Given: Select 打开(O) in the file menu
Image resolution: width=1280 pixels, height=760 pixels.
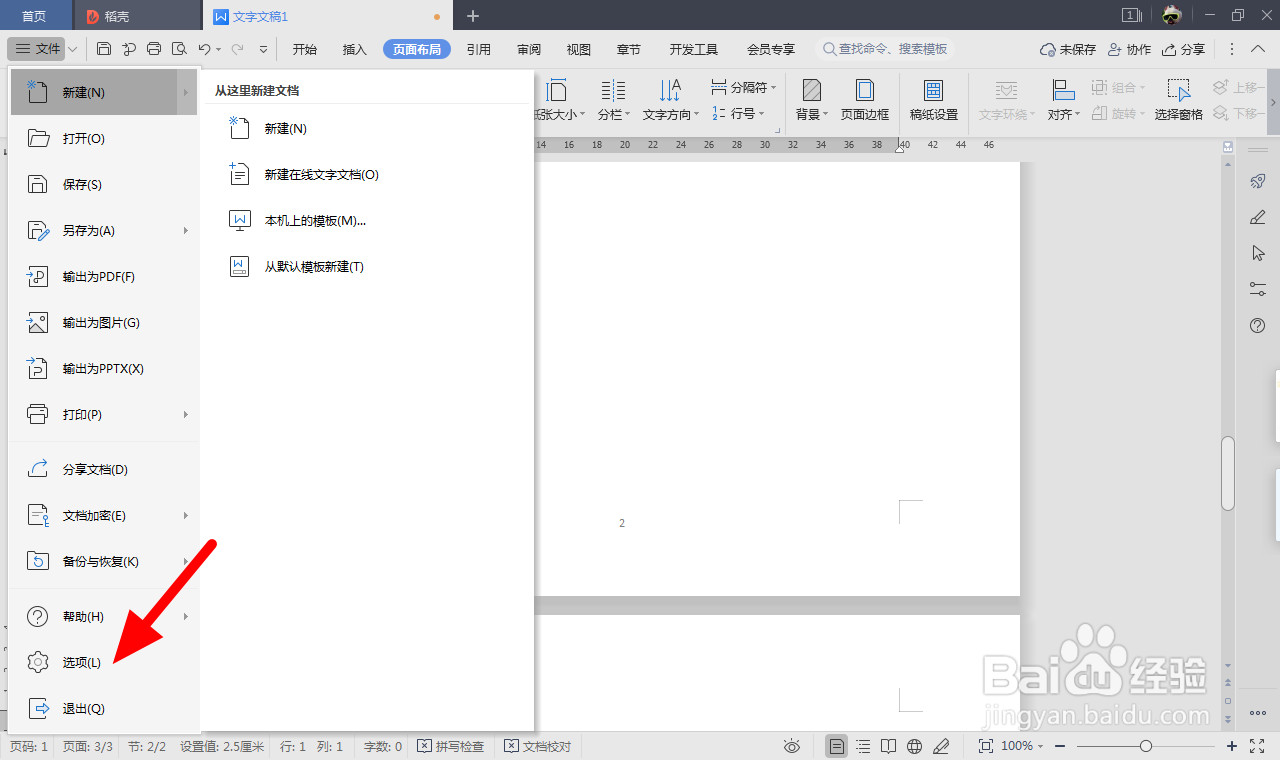Looking at the screenshot, I should tap(104, 138).
